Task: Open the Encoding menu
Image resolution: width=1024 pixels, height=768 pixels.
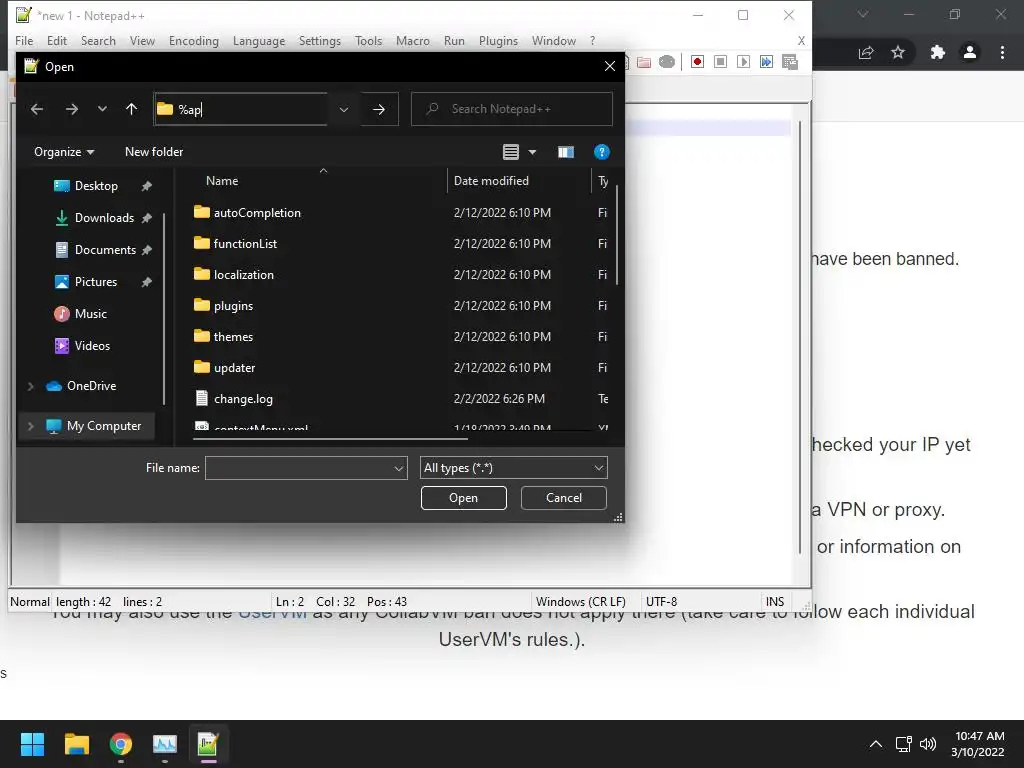Action: (193, 40)
